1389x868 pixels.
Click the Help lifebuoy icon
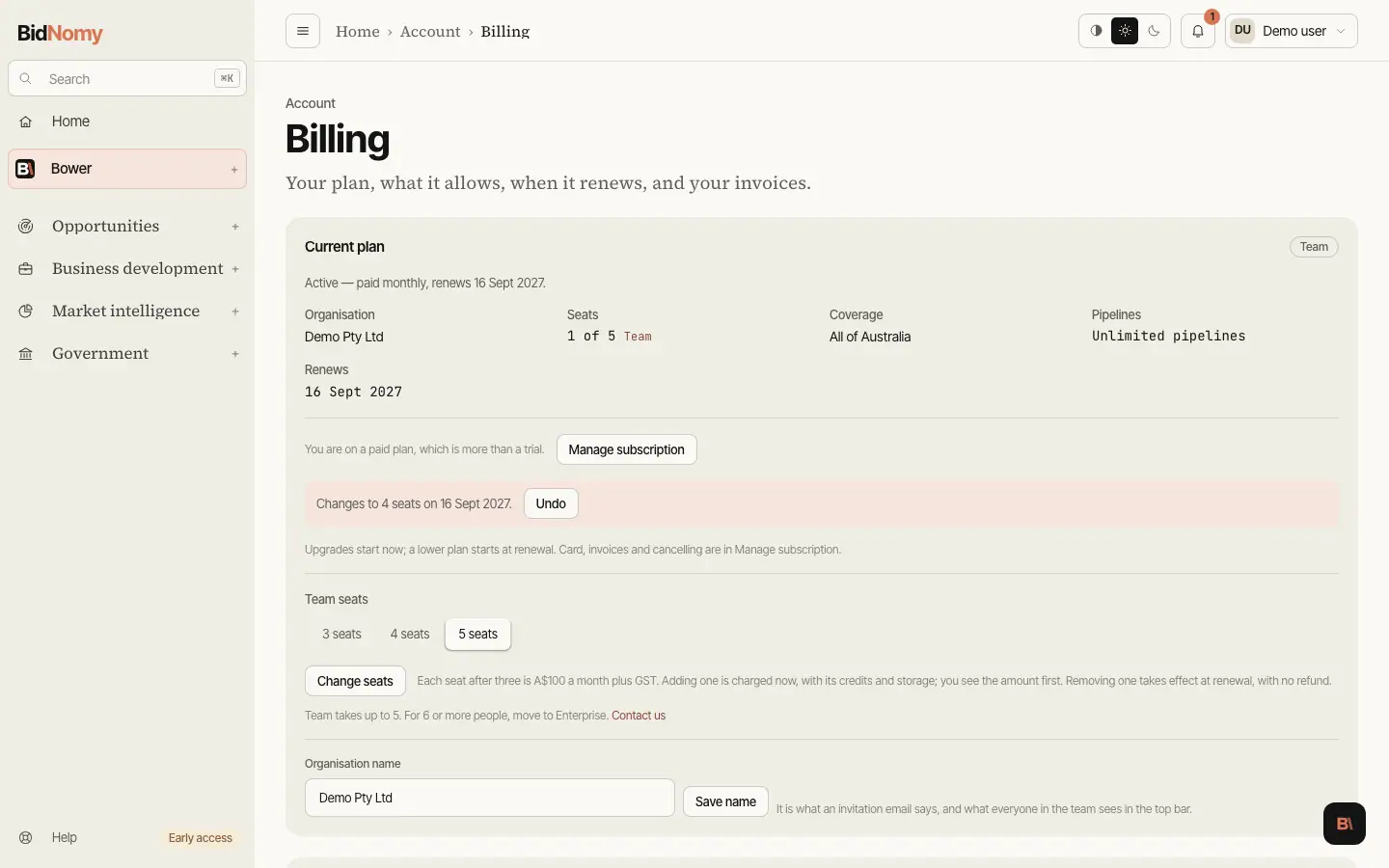26,837
